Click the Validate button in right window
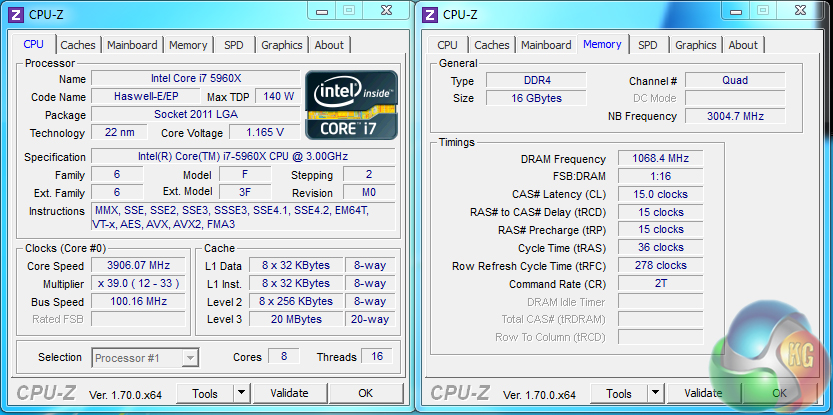This screenshot has width=833, height=415. pyautogui.click(x=703, y=393)
